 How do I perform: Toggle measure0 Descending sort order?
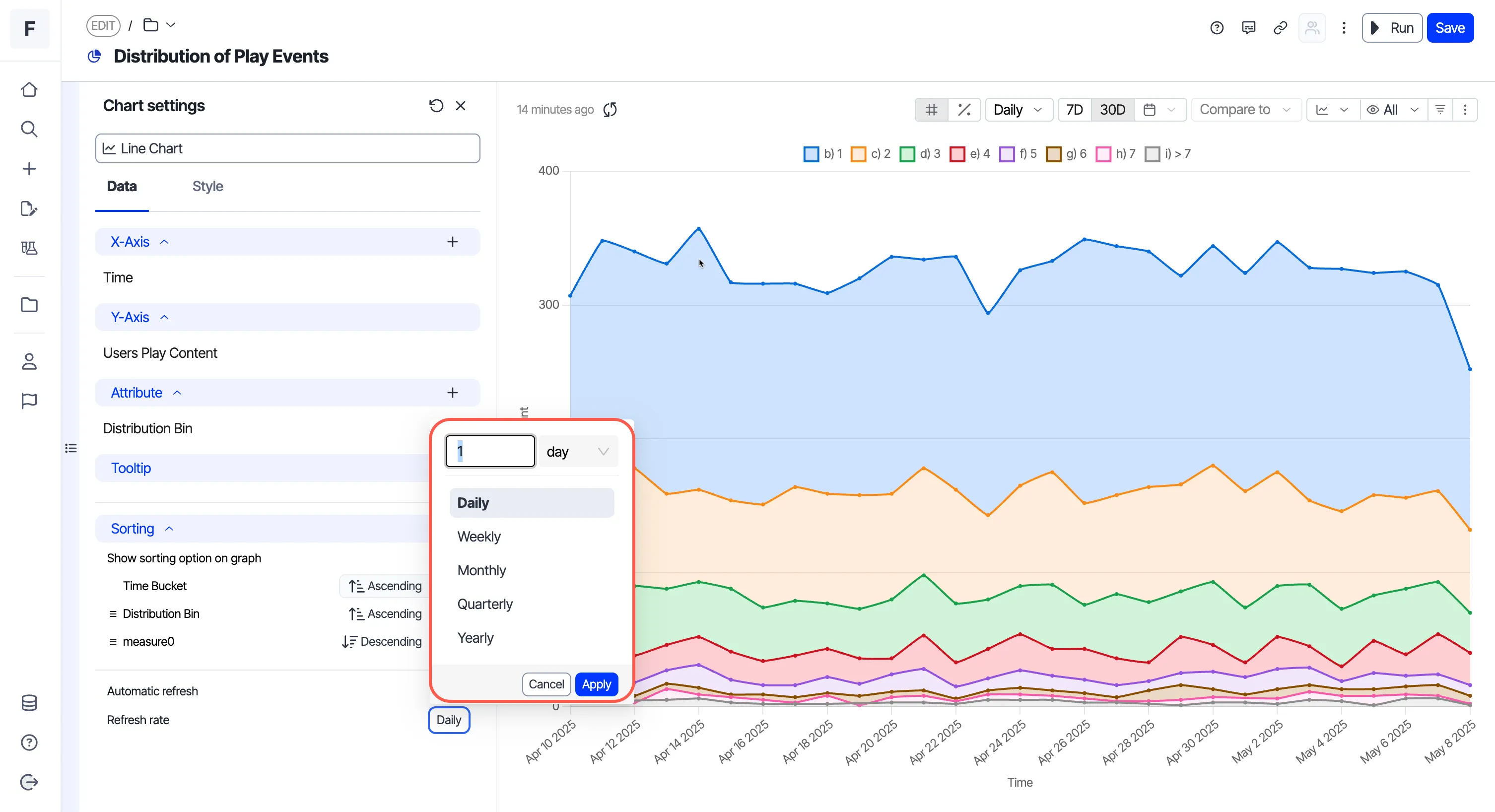pos(382,641)
